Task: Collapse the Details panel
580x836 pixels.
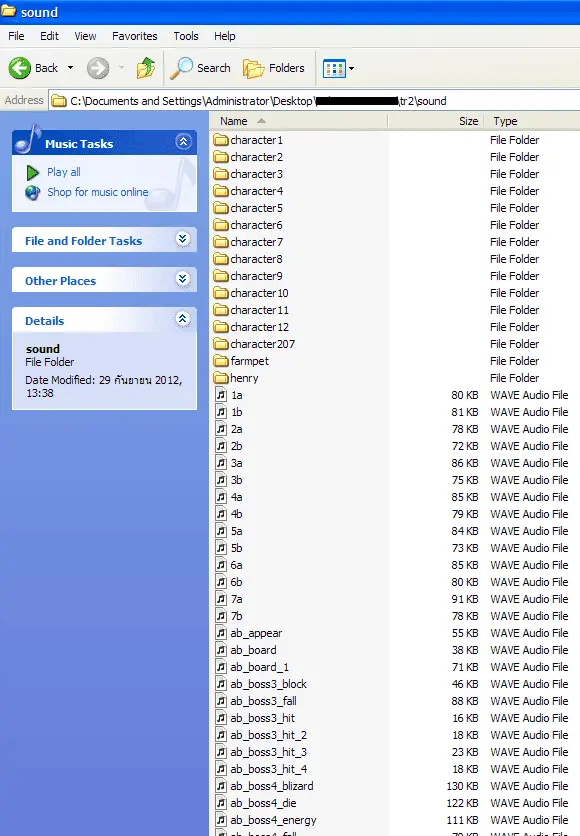Action: click(183, 319)
